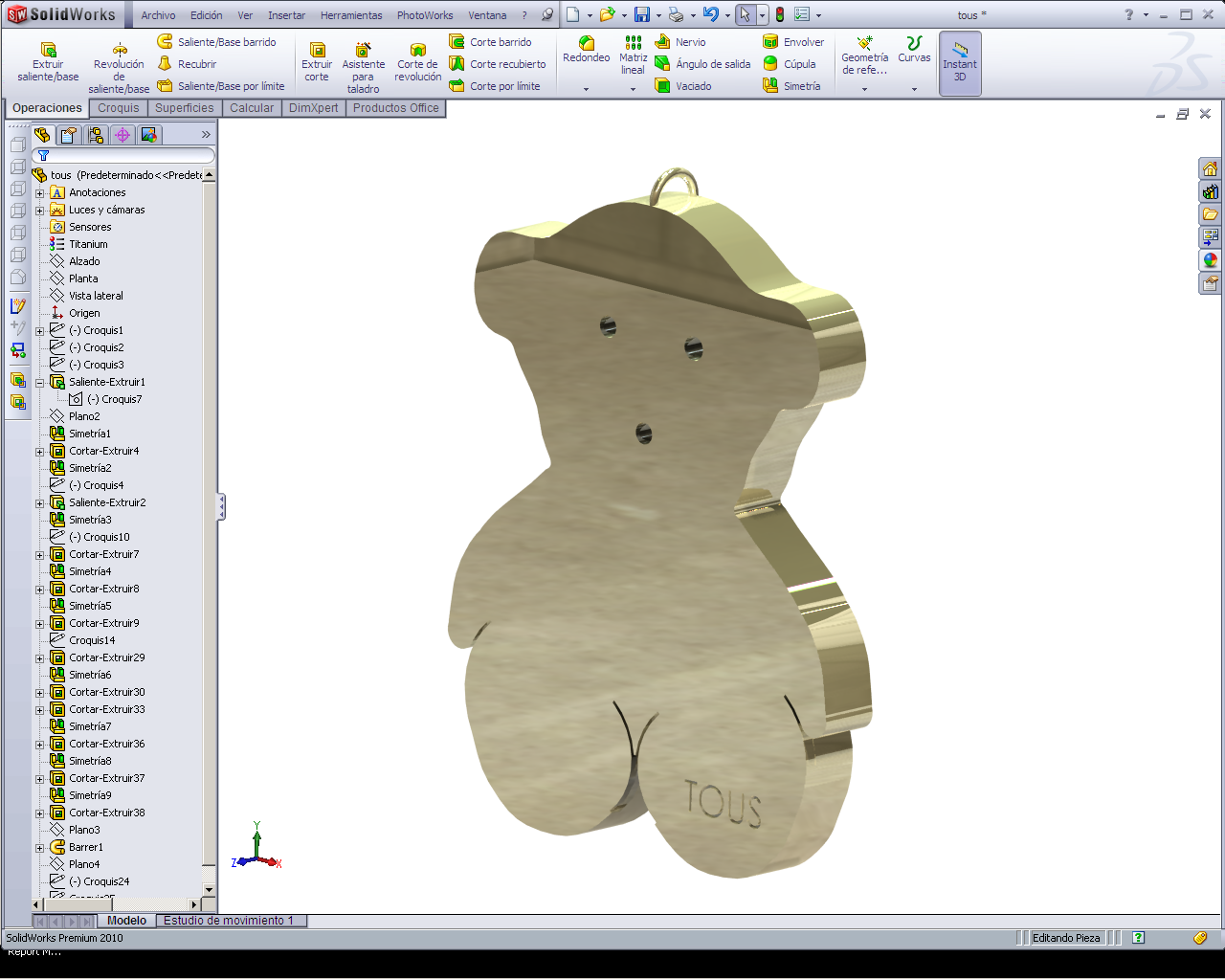Open Asistente para taladro
This screenshot has height=980, width=1225.
pyautogui.click(x=363, y=67)
